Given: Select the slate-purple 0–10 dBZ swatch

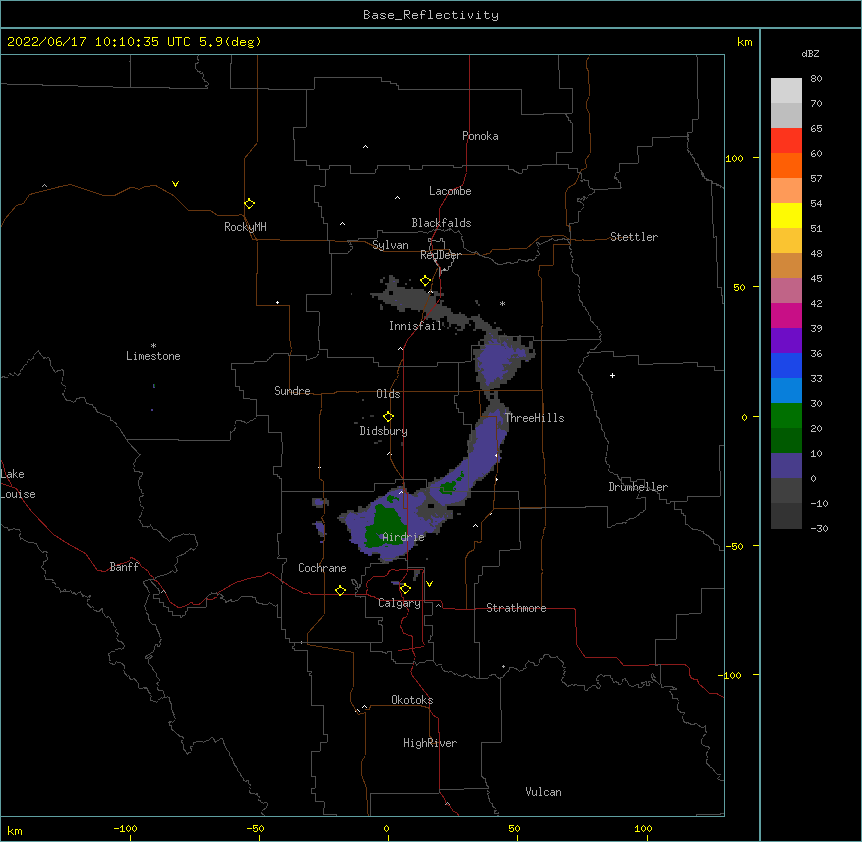Looking at the screenshot, I should tap(786, 466).
